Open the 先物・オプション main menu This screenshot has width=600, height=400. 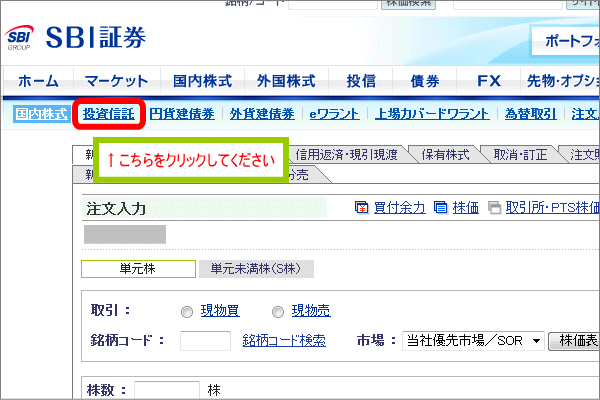click(x=561, y=81)
